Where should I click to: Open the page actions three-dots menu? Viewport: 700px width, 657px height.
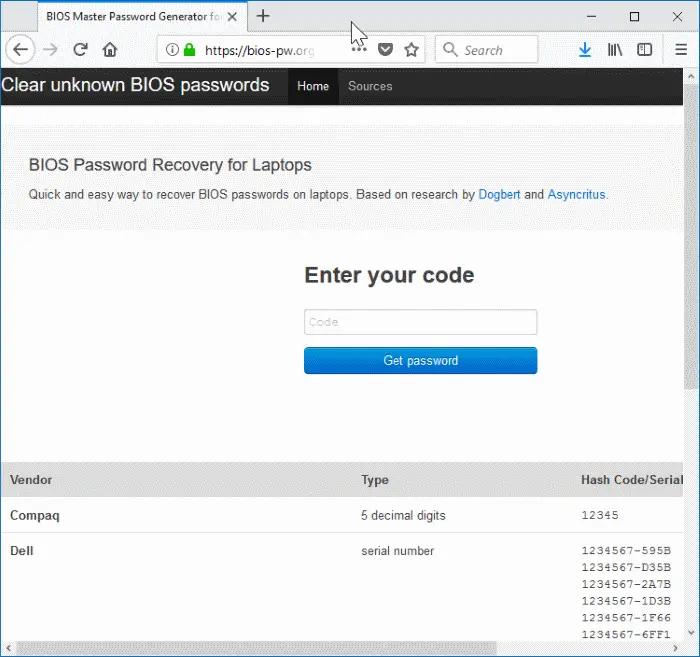(x=359, y=50)
